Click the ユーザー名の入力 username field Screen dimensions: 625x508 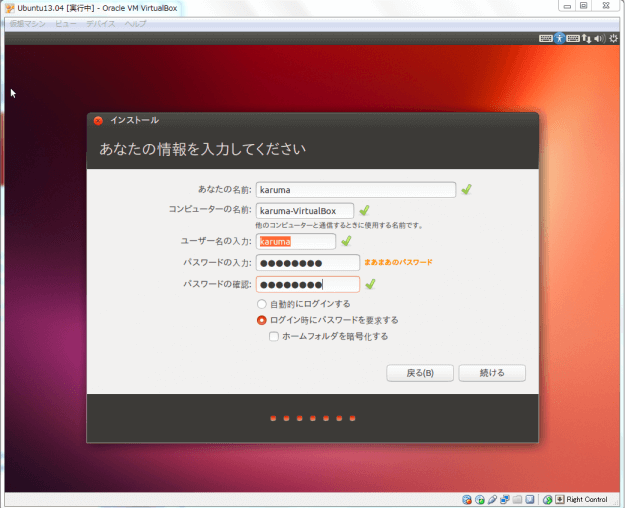296,242
